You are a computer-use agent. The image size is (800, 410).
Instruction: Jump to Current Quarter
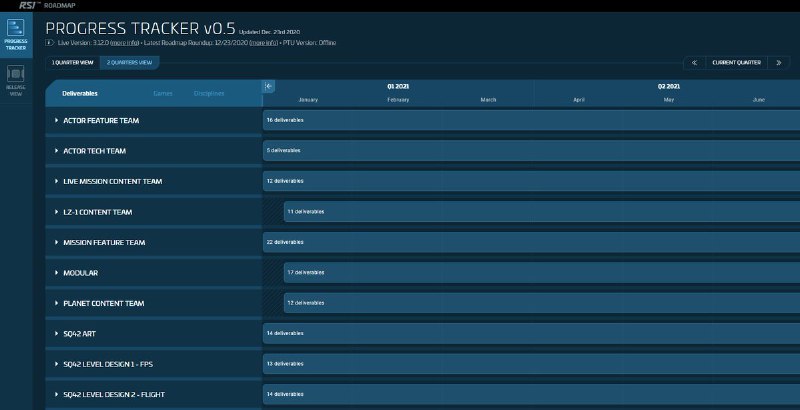coord(736,62)
